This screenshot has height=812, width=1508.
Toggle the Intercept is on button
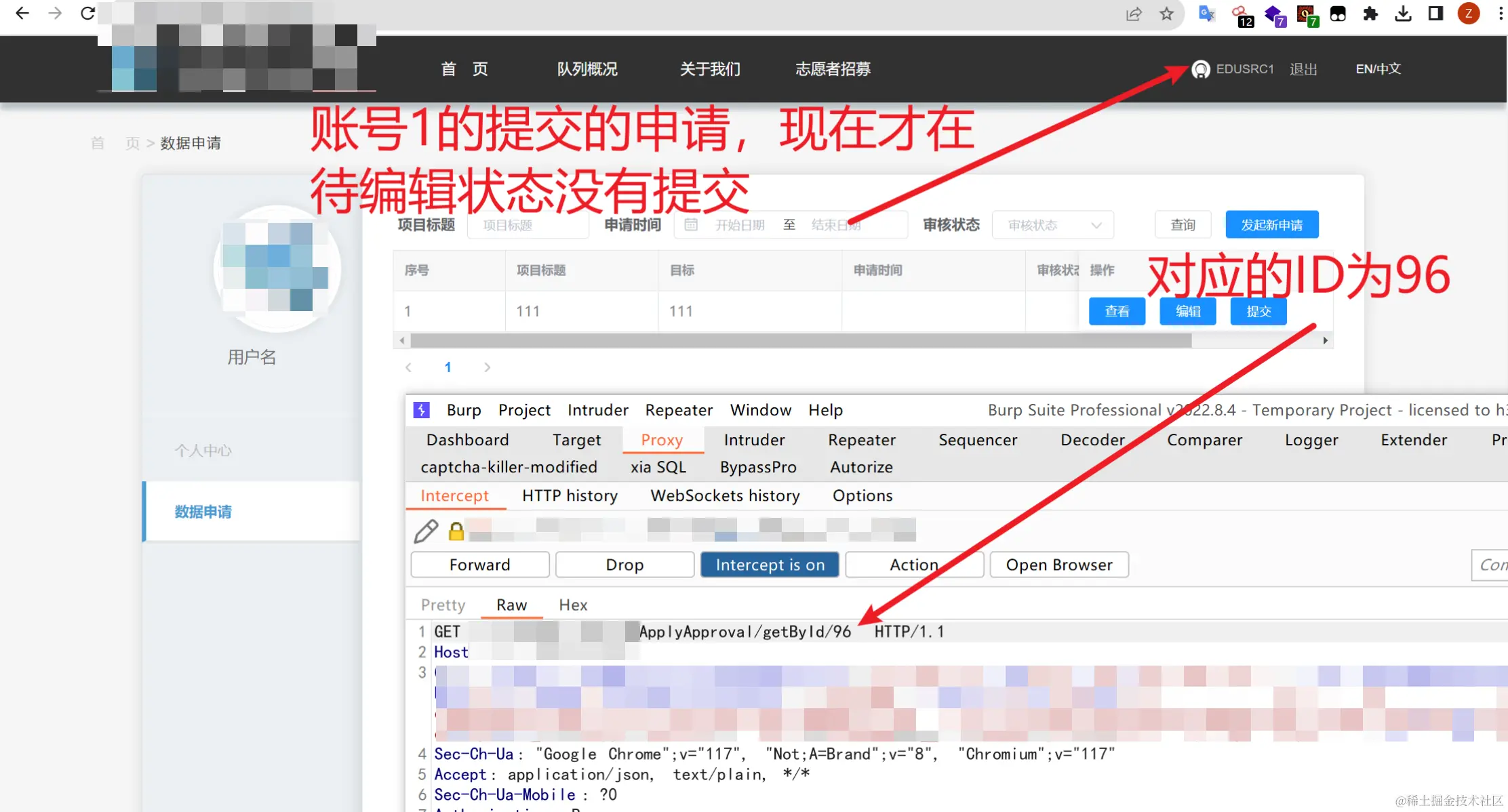770,565
